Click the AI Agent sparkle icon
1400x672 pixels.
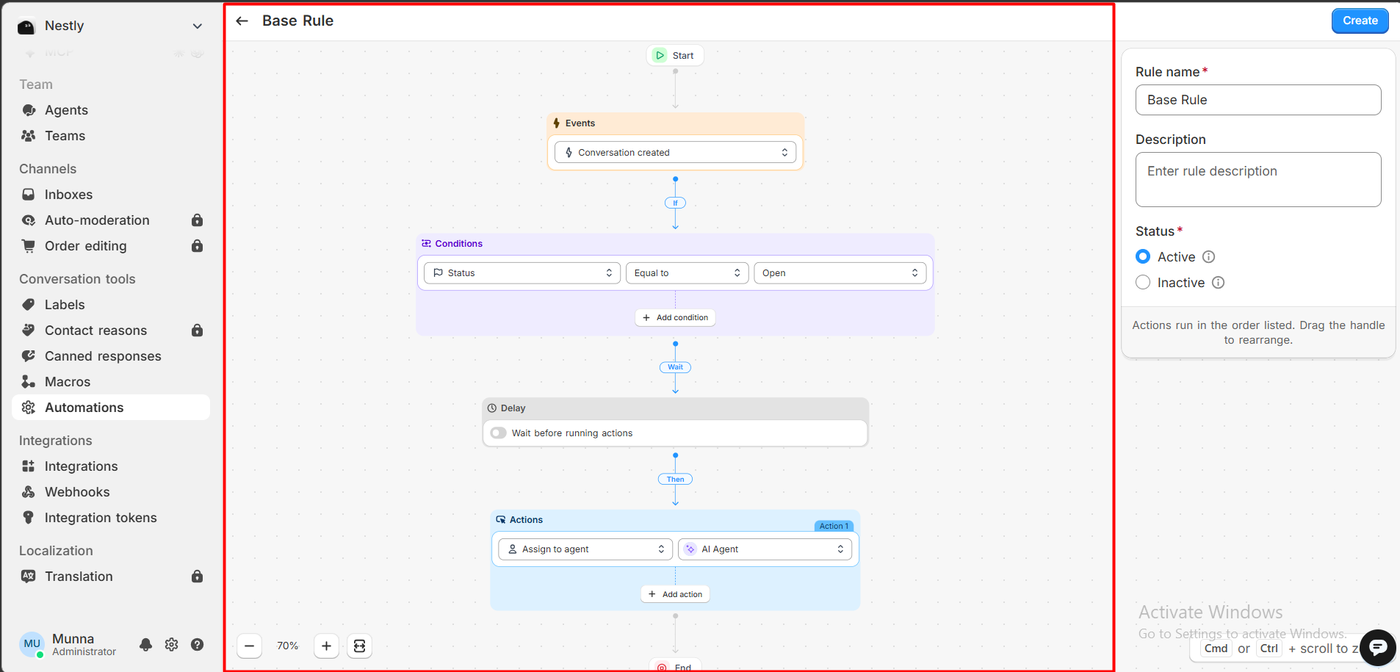point(690,549)
